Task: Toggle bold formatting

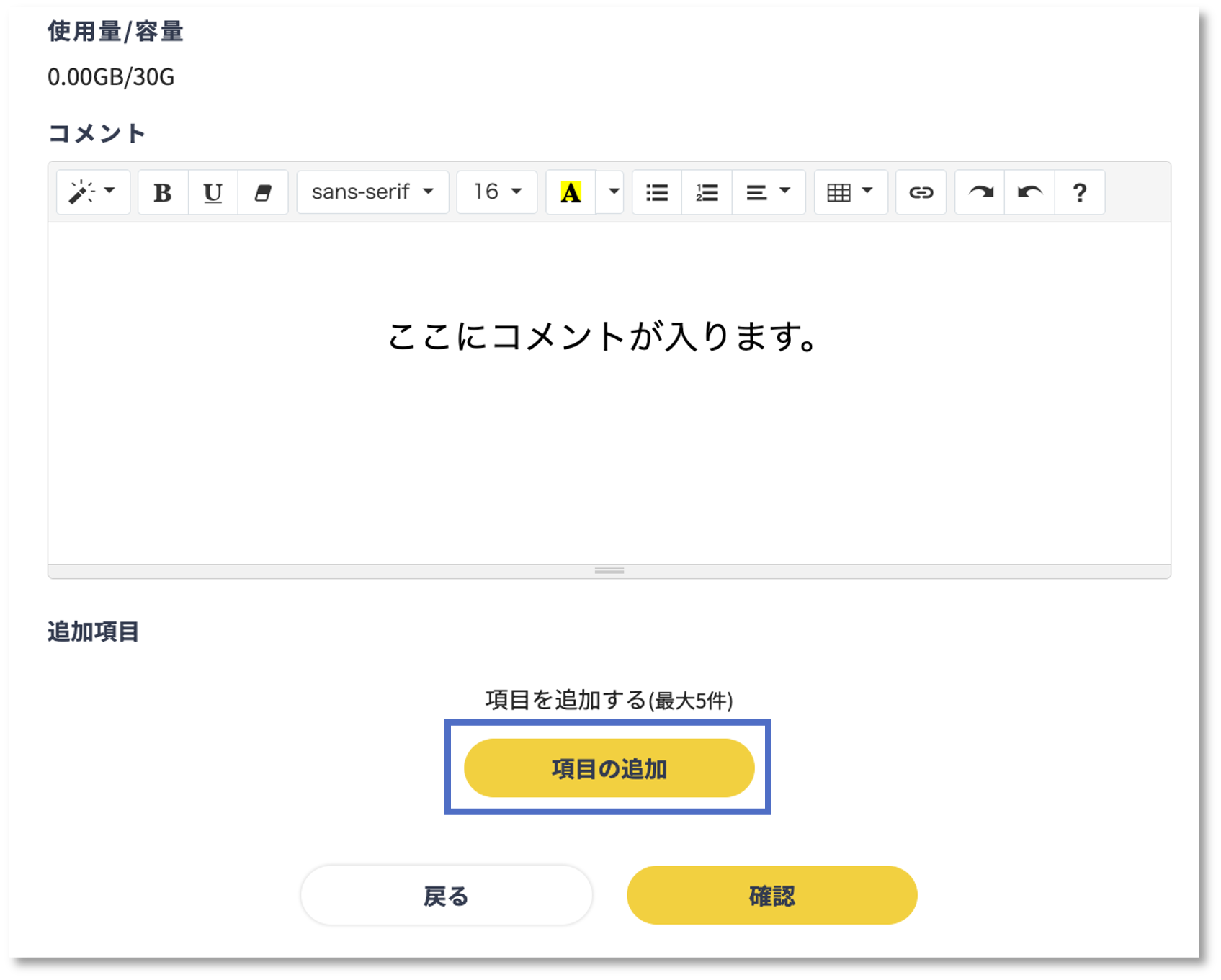Action: coord(163,192)
